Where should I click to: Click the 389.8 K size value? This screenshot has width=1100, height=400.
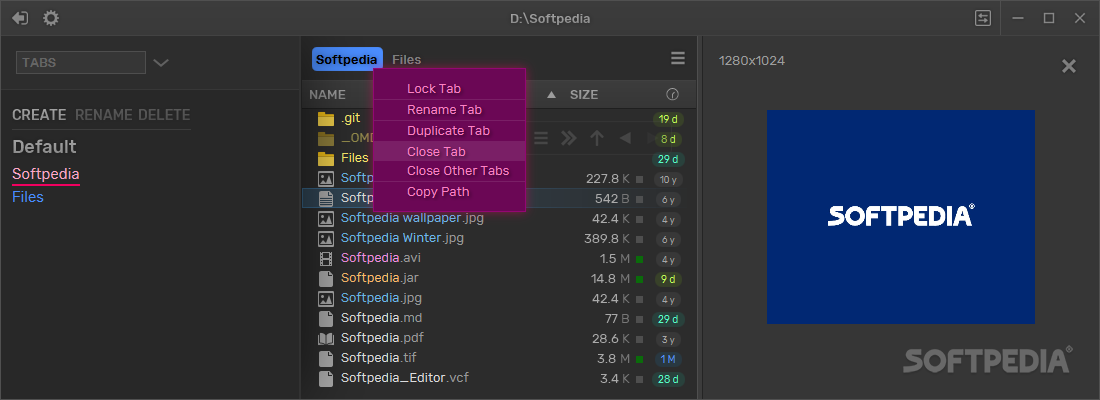pos(607,239)
